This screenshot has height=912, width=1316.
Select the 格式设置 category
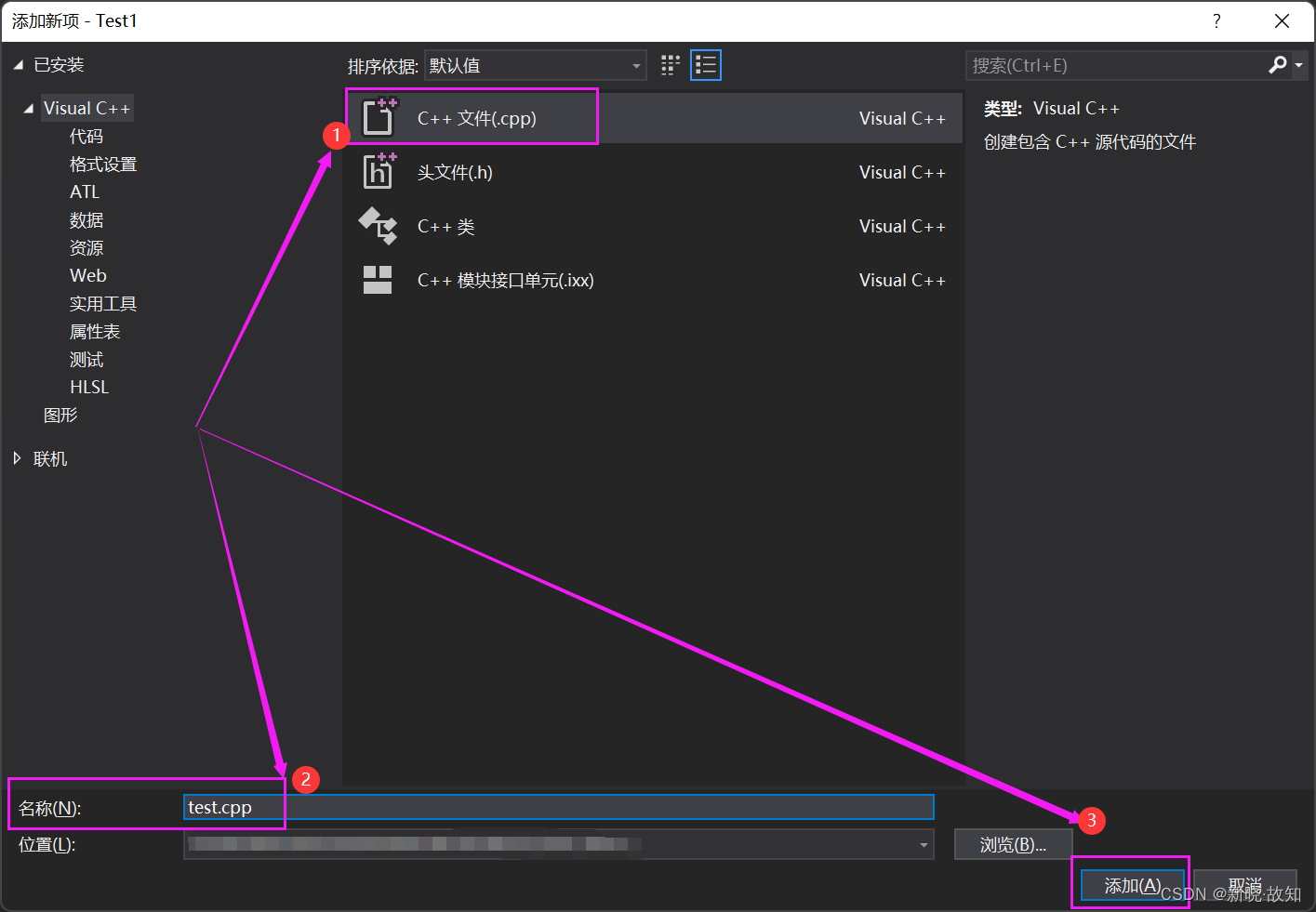pos(103,165)
